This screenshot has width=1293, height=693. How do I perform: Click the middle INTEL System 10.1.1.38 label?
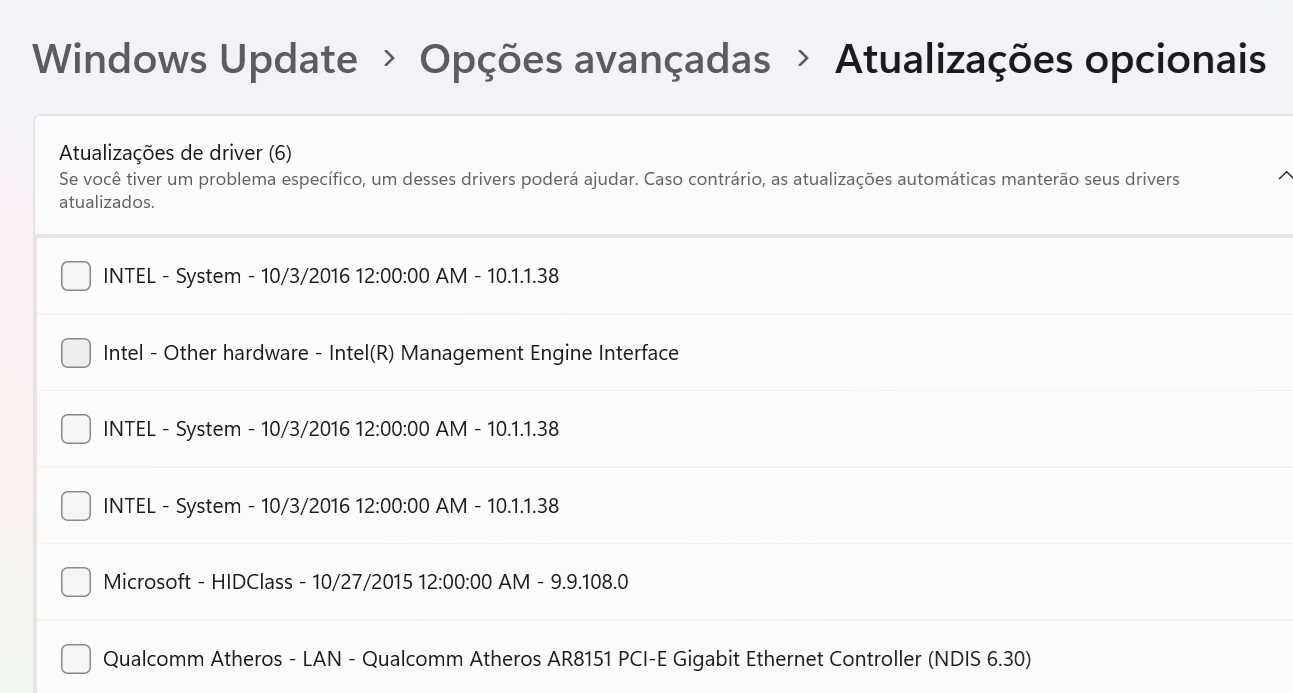coord(331,429)
